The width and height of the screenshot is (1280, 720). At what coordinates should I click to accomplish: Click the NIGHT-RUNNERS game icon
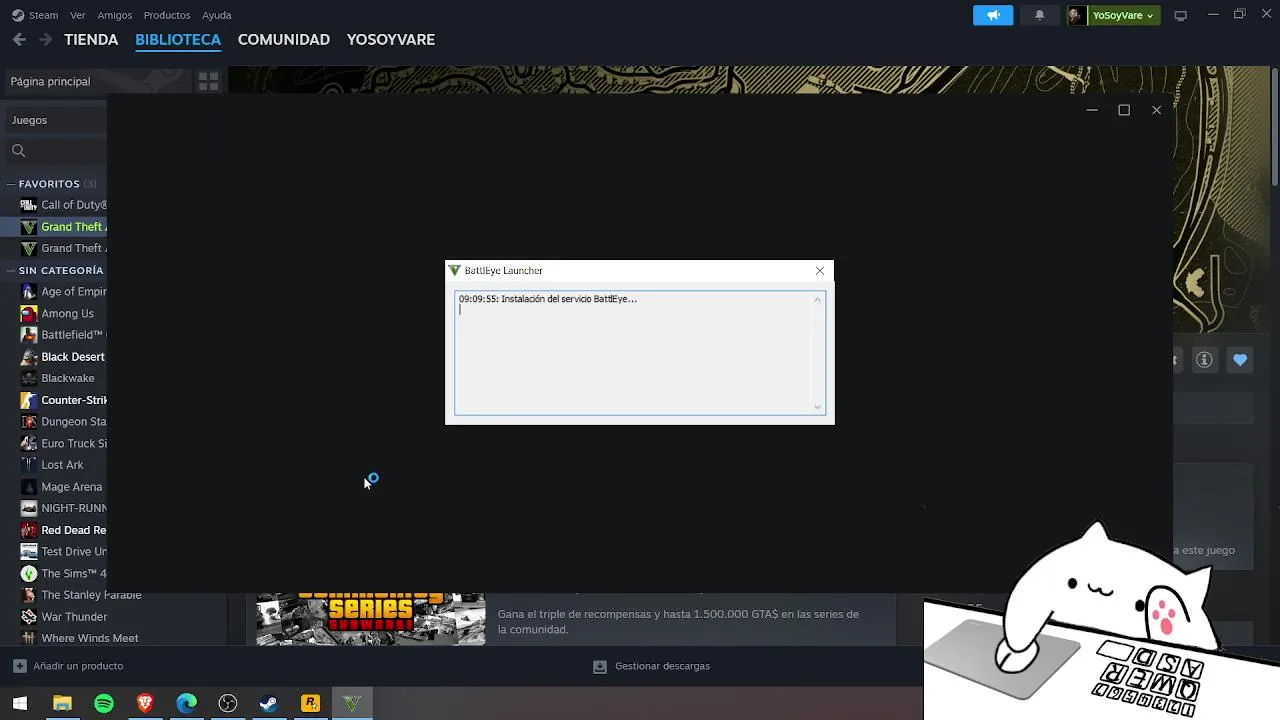(x=29, y=508)
